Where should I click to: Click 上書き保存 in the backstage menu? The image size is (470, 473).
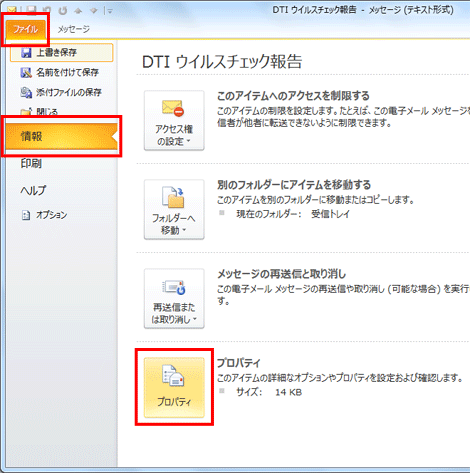point(62,53)
